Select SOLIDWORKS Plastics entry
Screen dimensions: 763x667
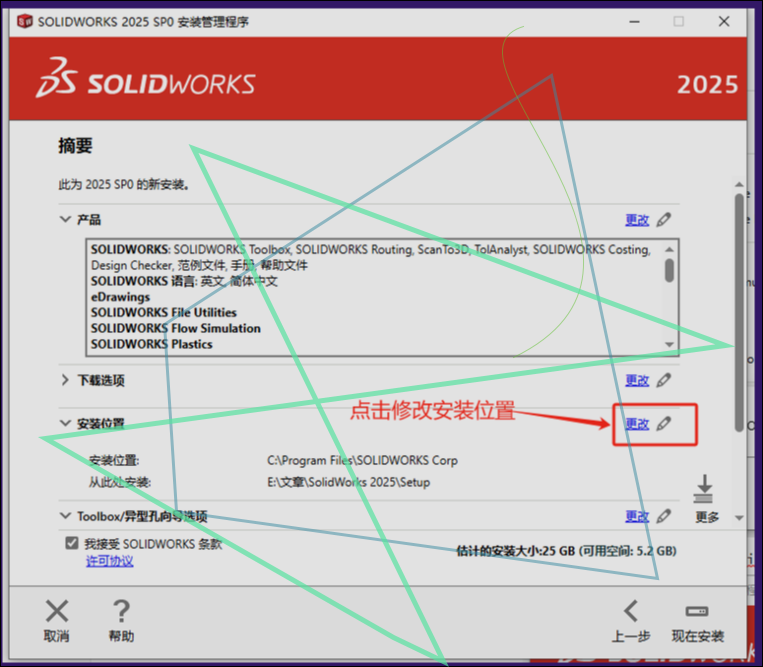pyautogui.click(x=152, y=344)
